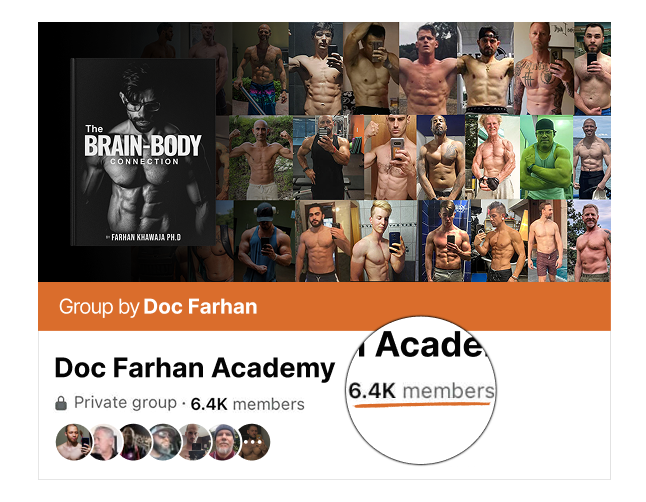Click the Farhan Khawaja Ph.D author text
Image resolution: width=646 pixels, height=502 pixels.
[146, 237]
